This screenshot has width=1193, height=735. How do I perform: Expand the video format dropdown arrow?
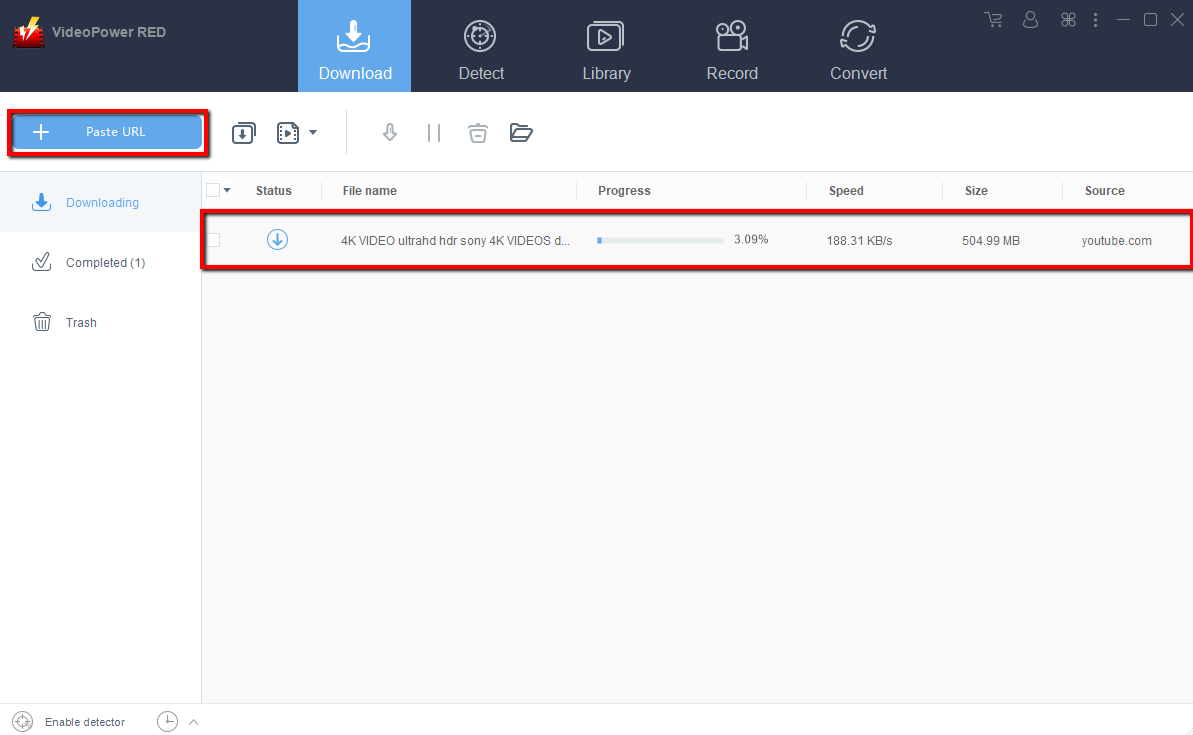click(313, 132)
